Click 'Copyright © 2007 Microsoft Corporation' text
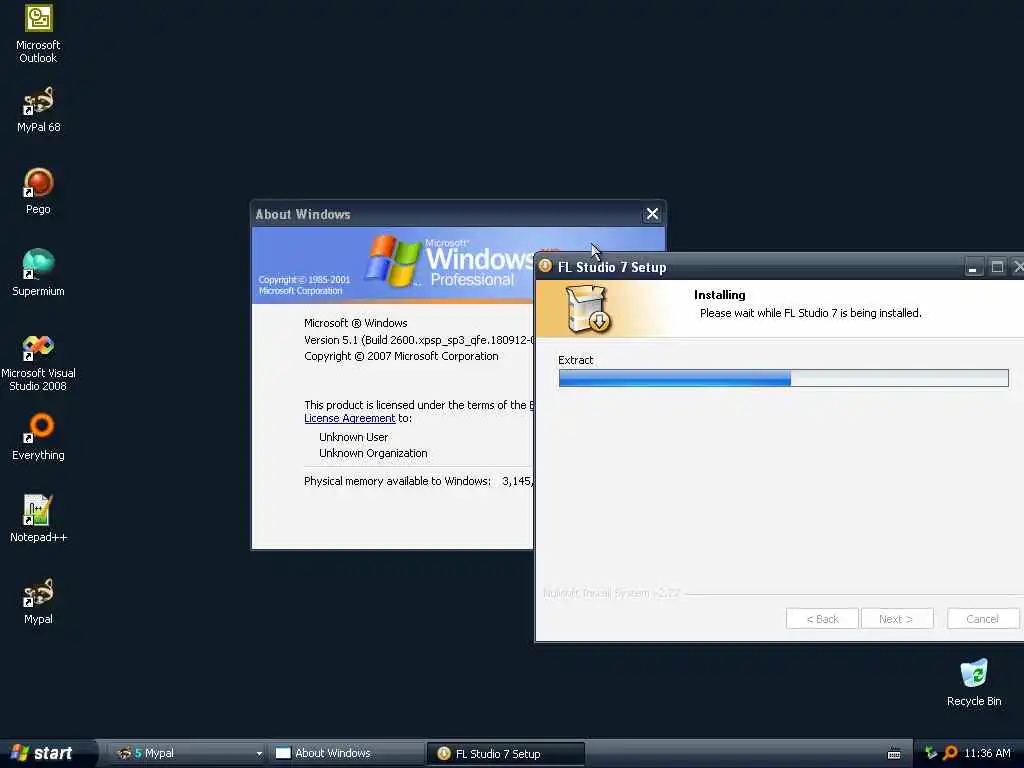The width and height of the screenshot is (1024, 768). point(401,356)
